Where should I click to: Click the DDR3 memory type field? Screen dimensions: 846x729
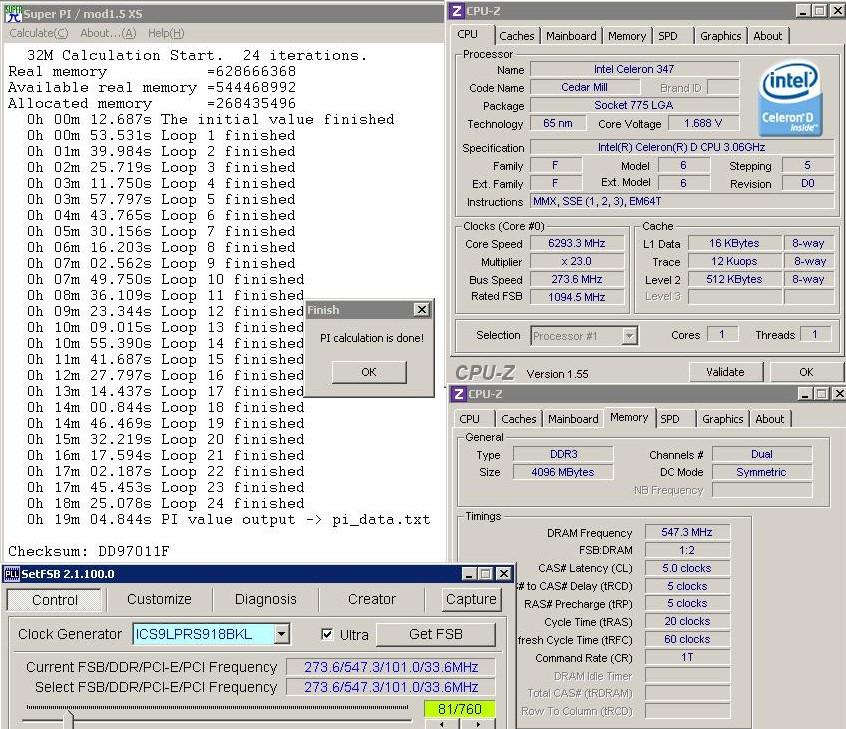coord(563,454)
